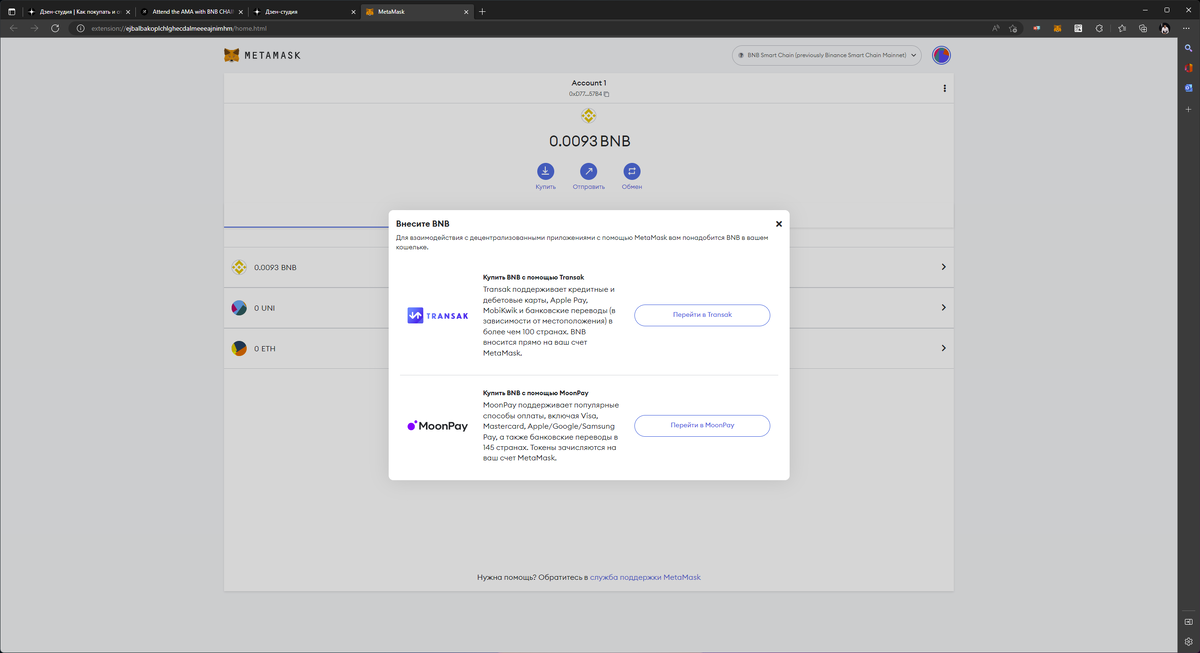Expand the 0 ETH asset row chevron
Viewport: 1200px width, 653px height.
(x=943, y=348)
